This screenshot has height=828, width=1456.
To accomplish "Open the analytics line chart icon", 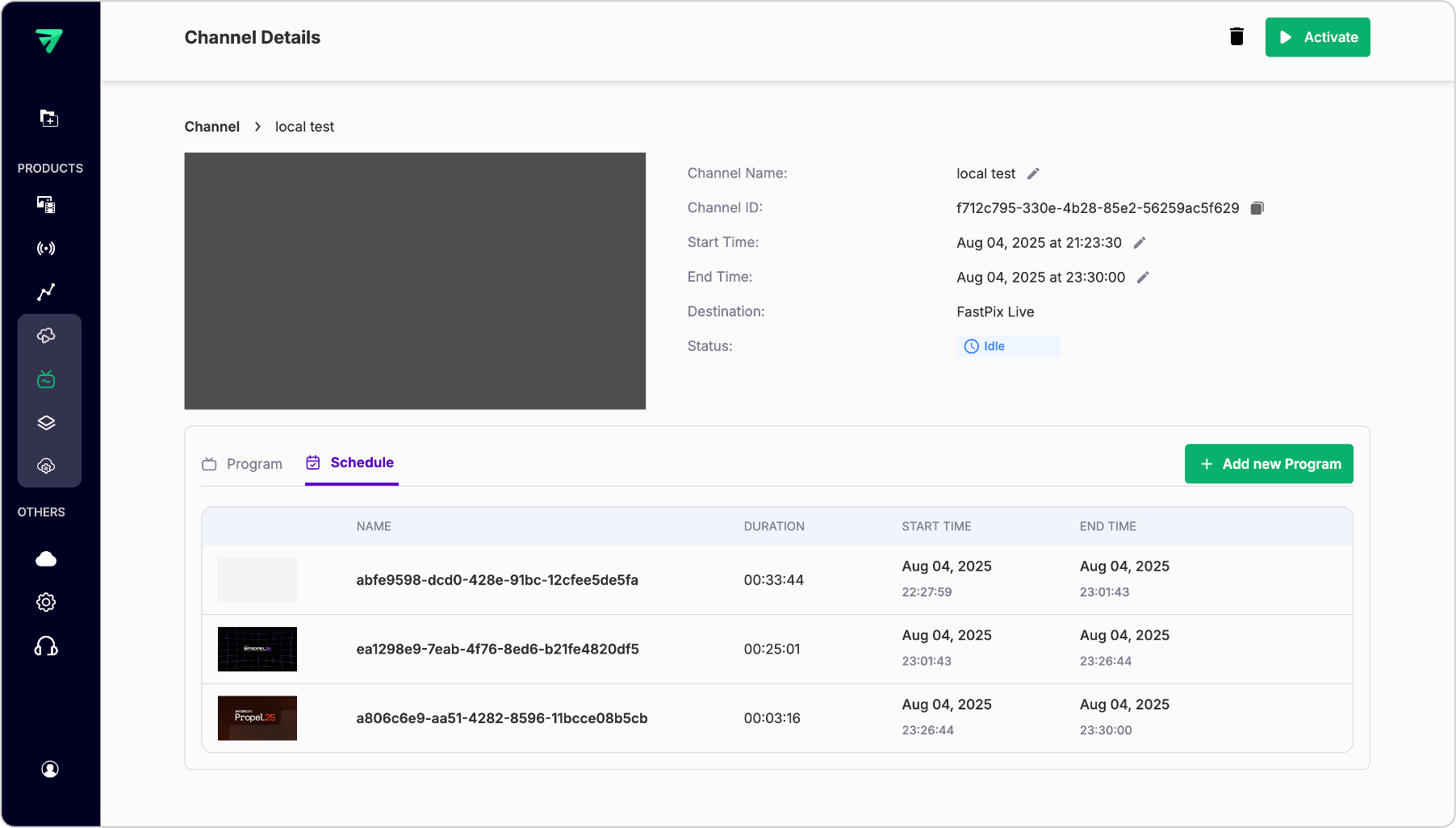I will point(46,291).
